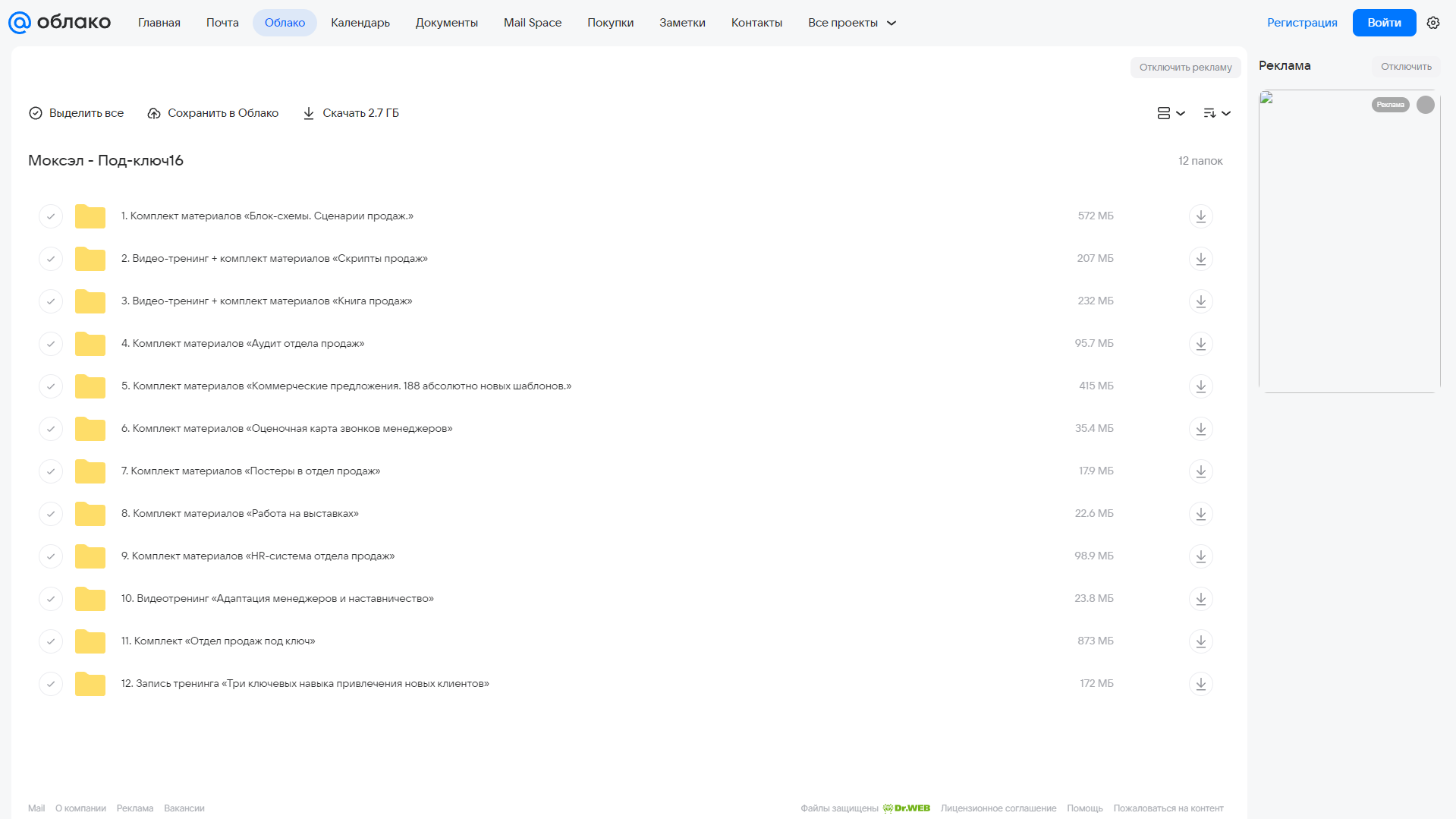Image resolution: width=1456 pixels, height=819 pixels.
Task: Tick the checkbox beside «Постеры в отдел продаж»
Action: pyautogui.click(x=51, y=471)
